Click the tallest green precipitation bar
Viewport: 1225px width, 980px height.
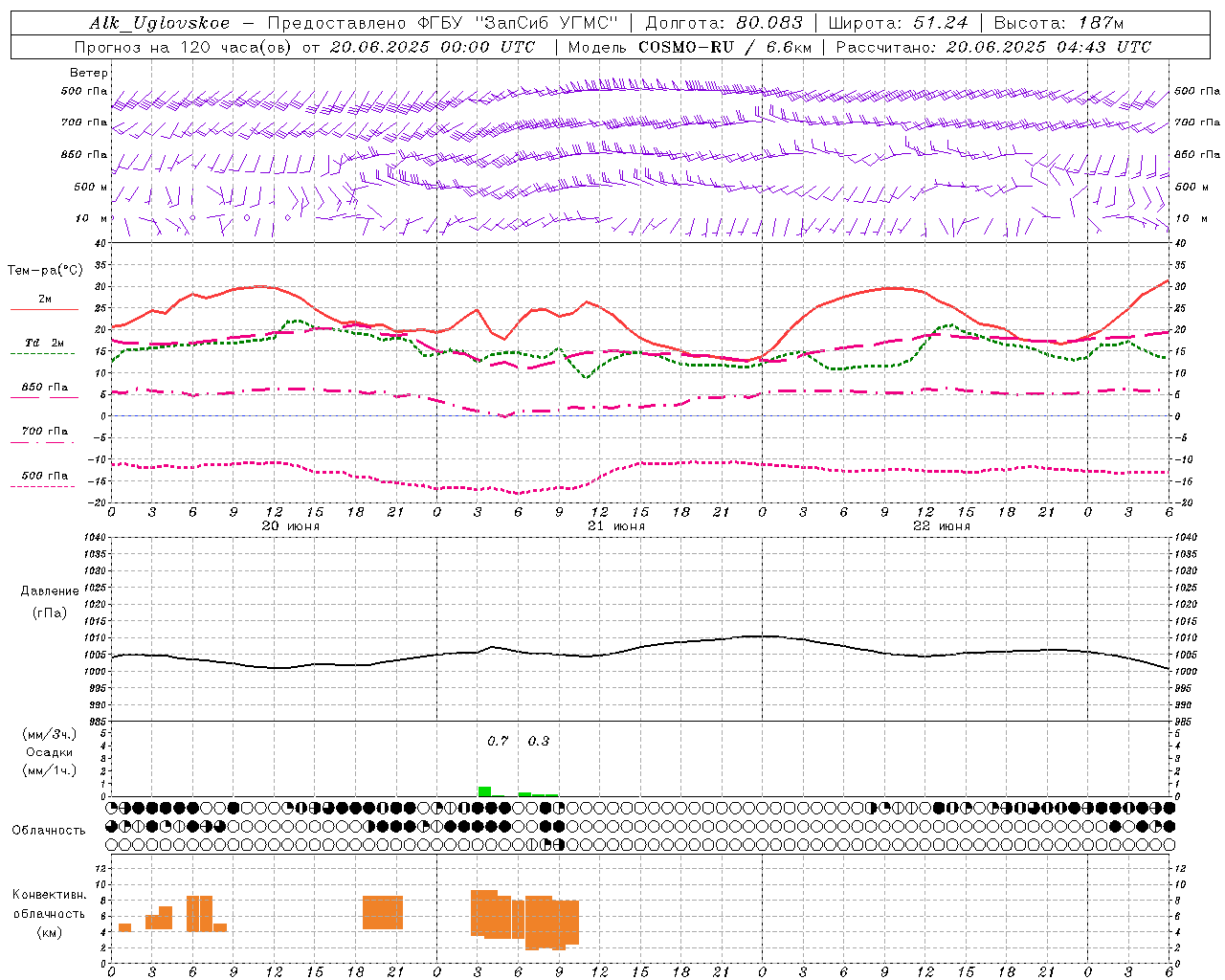pos(484,791)
